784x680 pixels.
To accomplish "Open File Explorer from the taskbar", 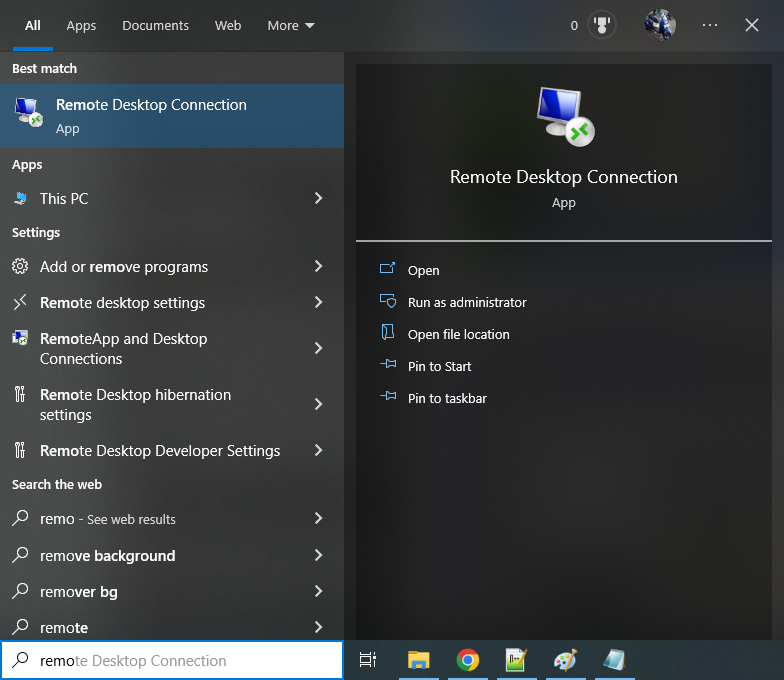I will [418, 660].
